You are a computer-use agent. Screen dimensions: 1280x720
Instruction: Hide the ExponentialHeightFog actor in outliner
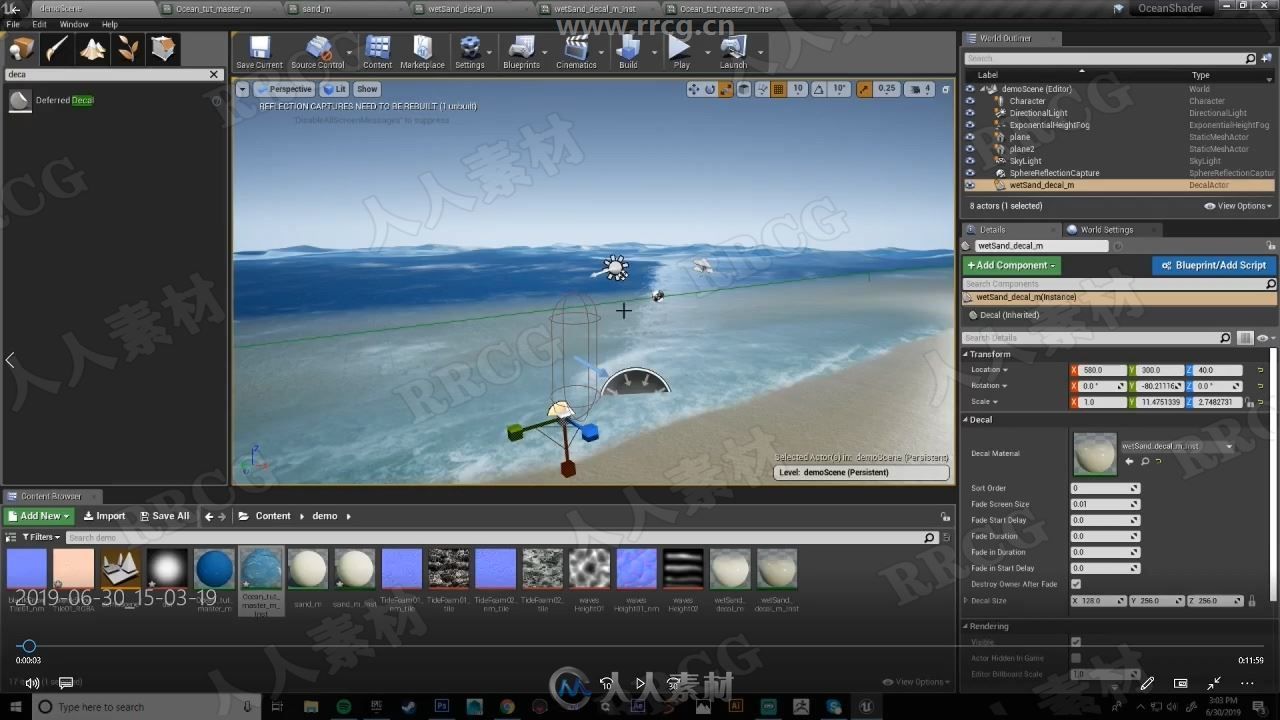point(969,125)
